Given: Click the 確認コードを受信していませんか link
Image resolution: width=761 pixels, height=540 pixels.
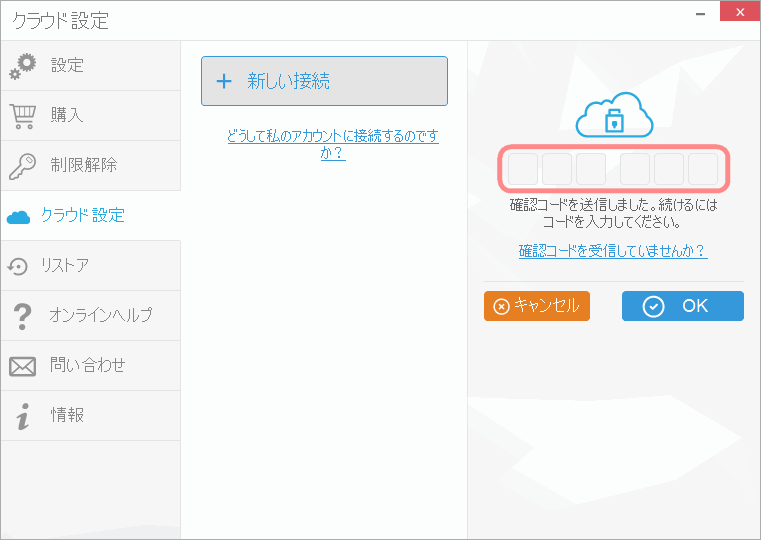Looking at the screenshot, I should 612,251.
